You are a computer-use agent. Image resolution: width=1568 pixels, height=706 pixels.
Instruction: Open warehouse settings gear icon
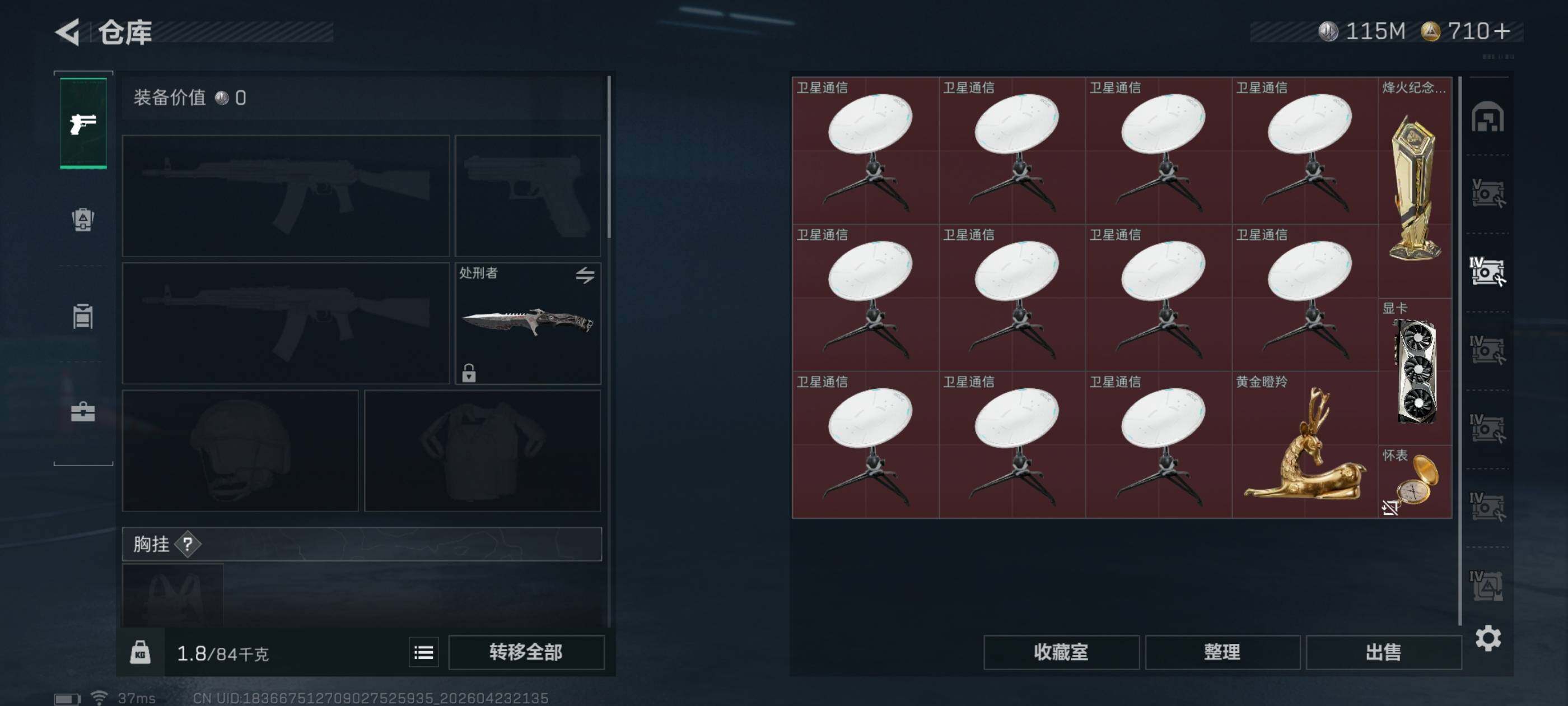coord(1488,638)
